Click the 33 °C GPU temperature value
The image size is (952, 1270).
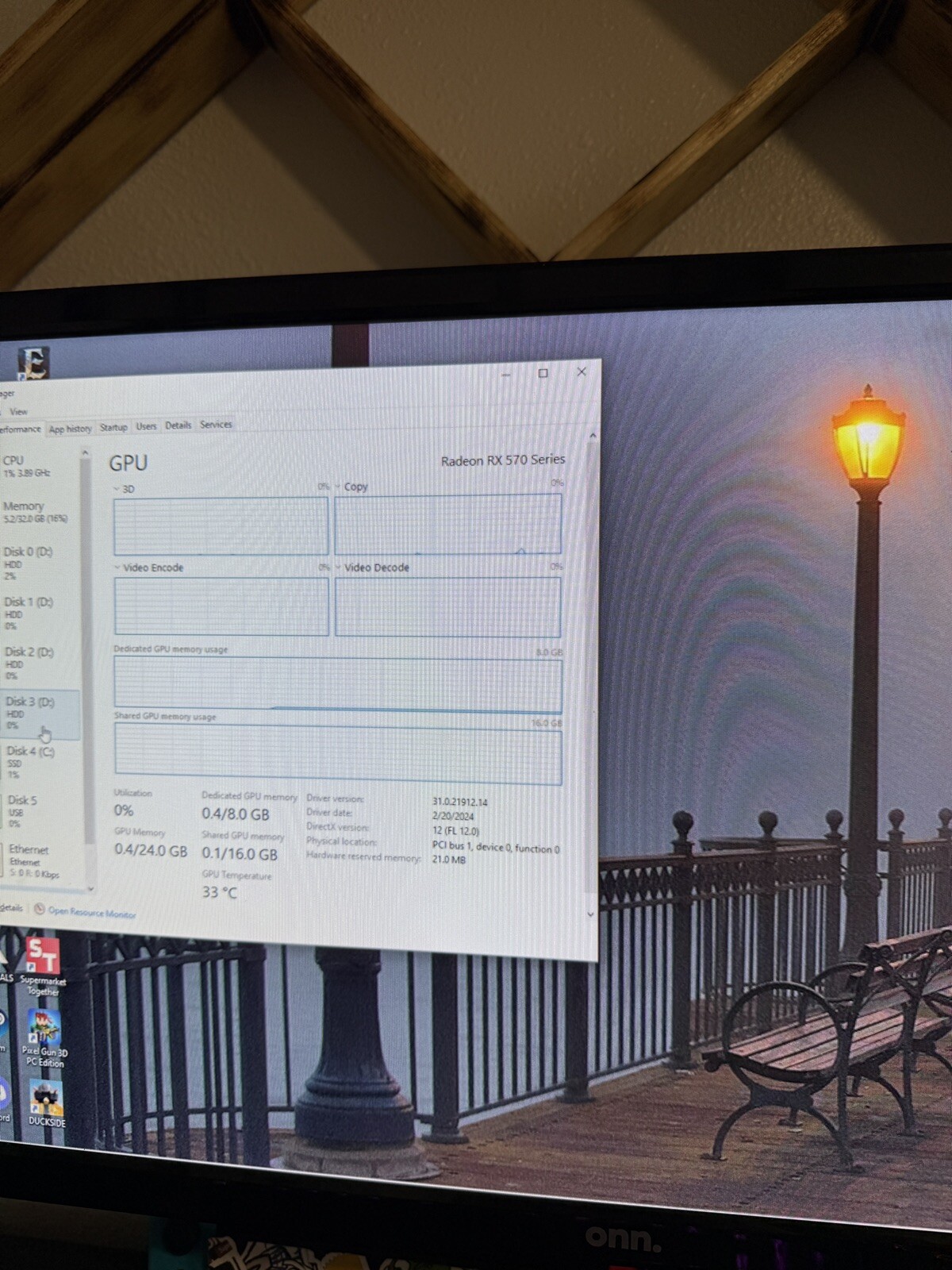pyautogui.click(x=219, y=892)
